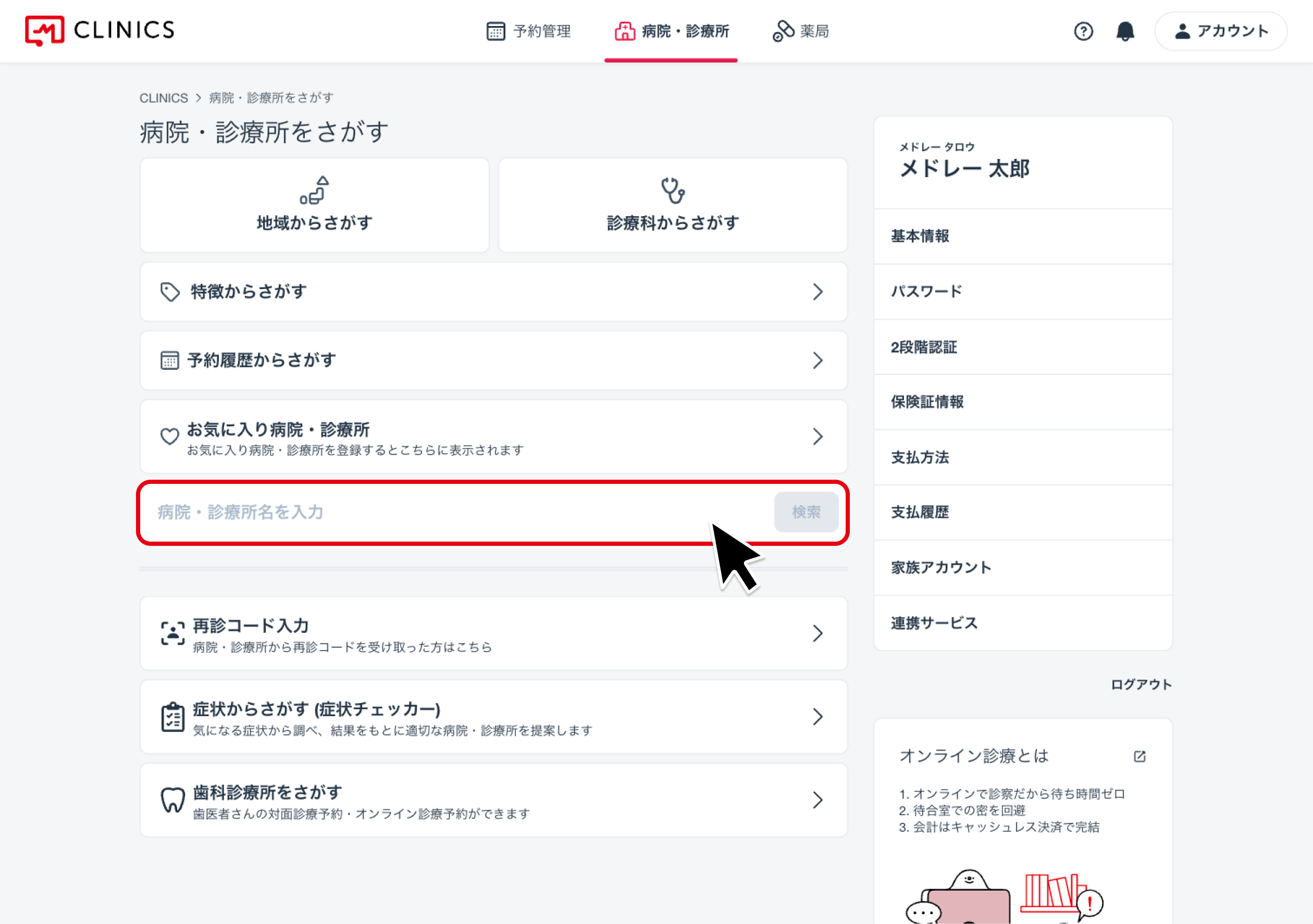Click the calendar icon beside 予約管理

tap(495, 31)
